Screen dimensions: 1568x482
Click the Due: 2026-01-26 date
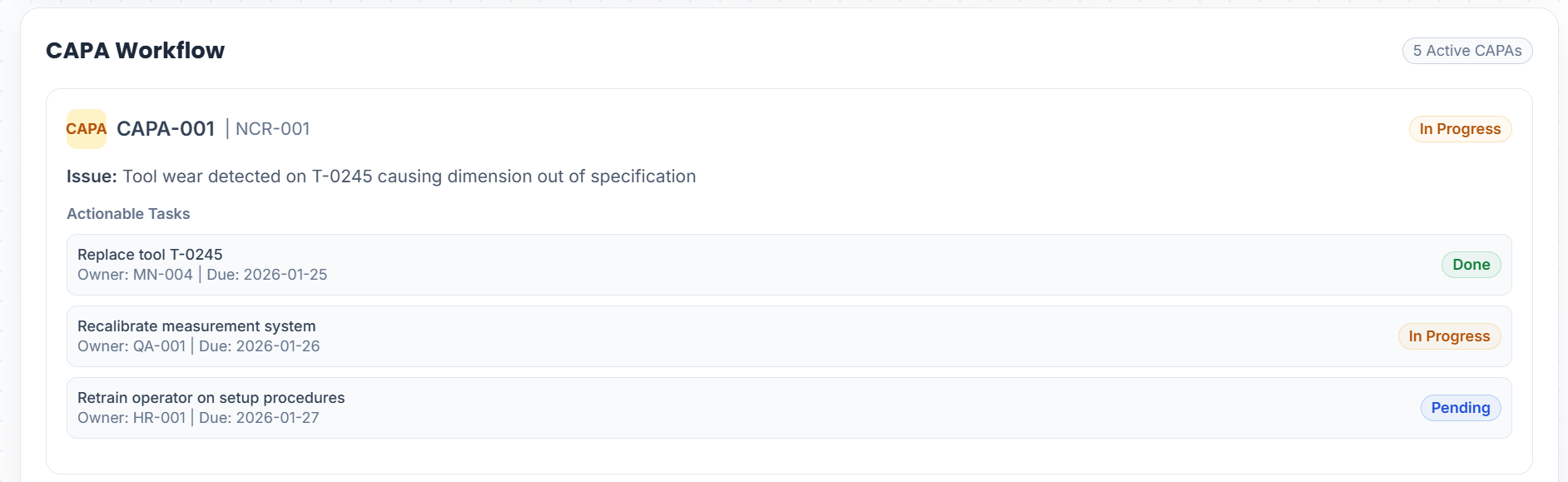259,346
